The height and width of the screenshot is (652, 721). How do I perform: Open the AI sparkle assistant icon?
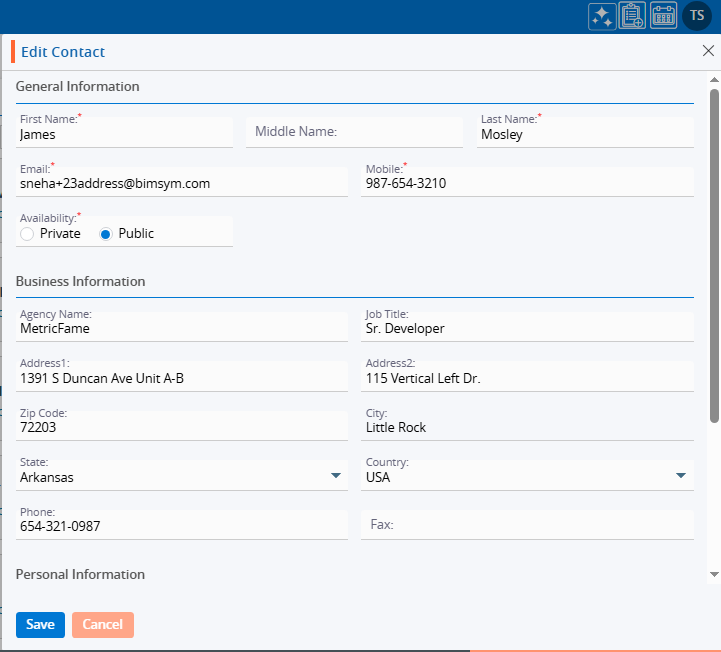(x=602, y=16)
